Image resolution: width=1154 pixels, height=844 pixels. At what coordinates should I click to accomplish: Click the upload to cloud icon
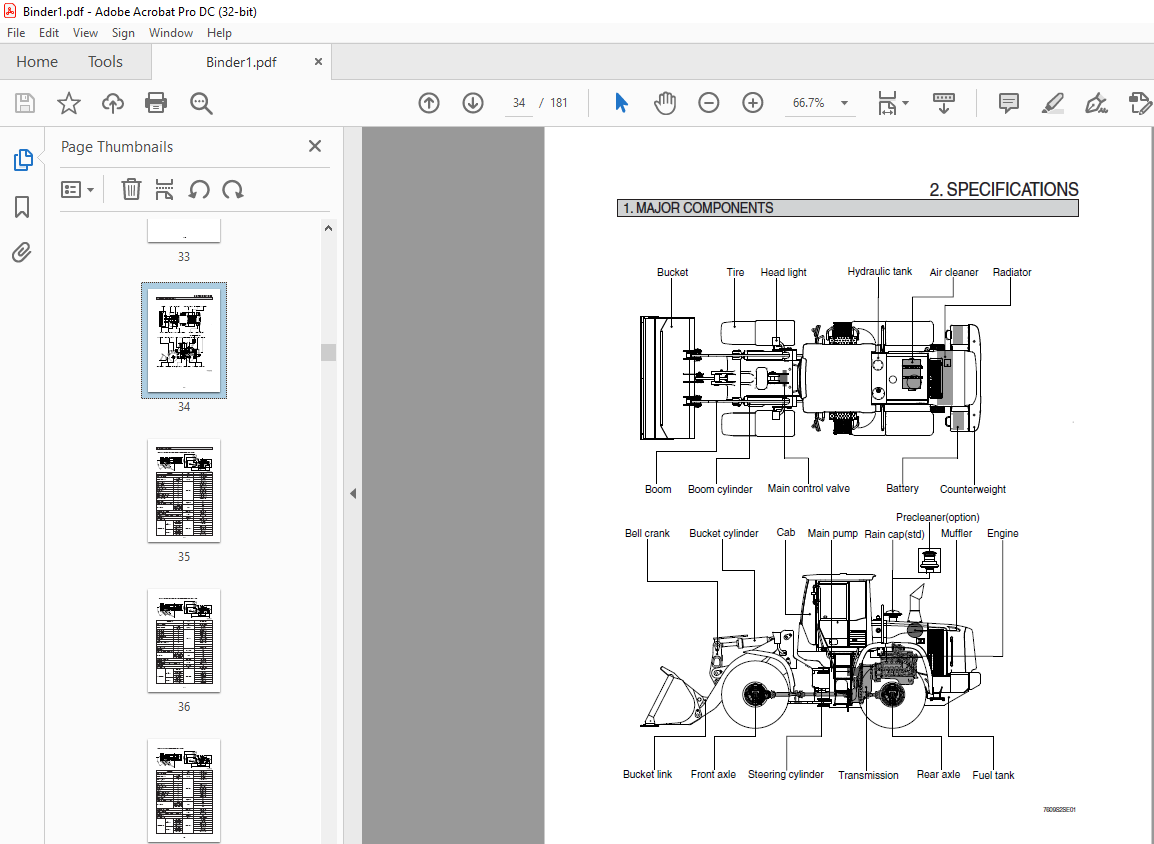pos(113,103)
